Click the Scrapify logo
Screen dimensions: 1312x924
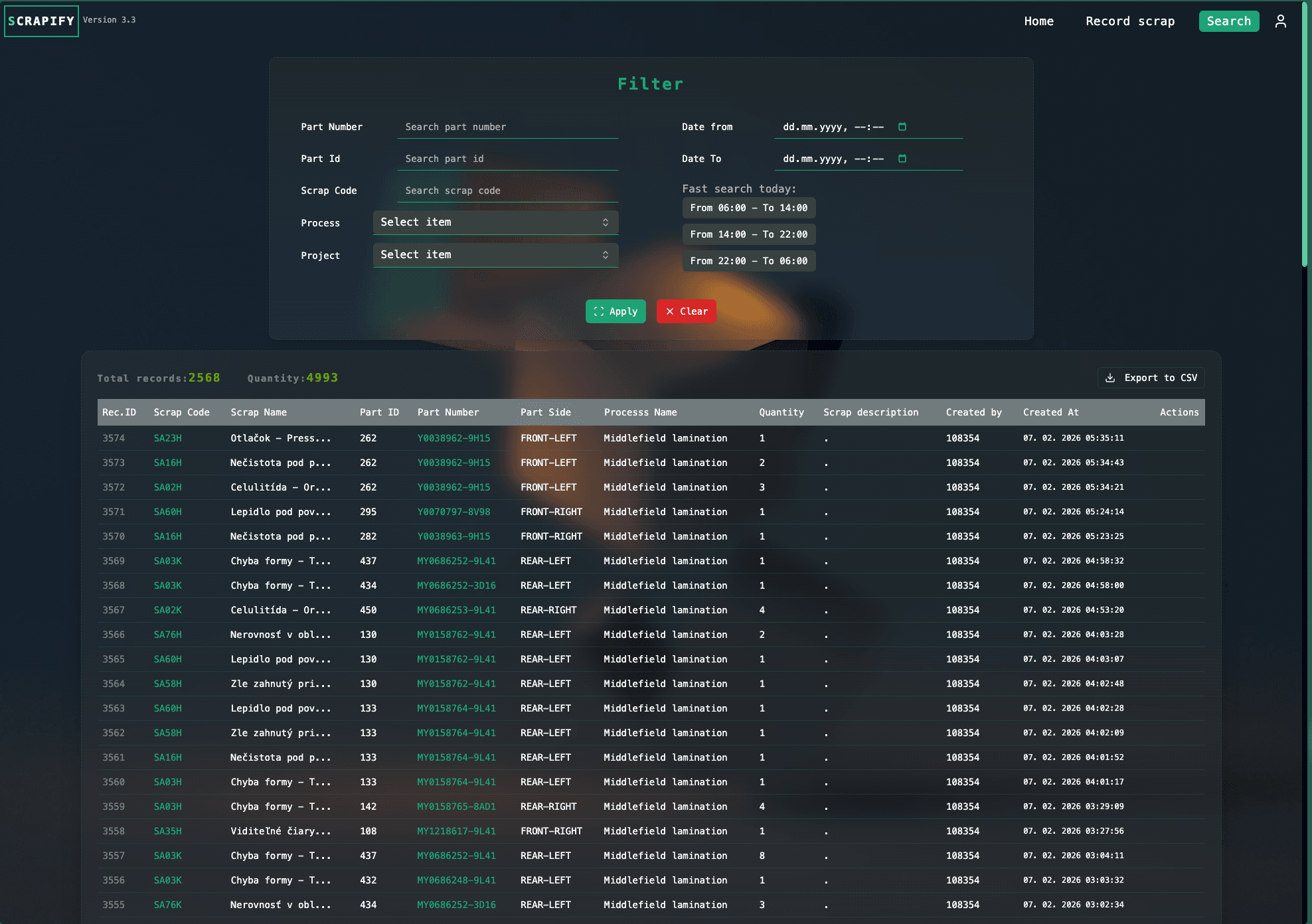coord(41,21)
